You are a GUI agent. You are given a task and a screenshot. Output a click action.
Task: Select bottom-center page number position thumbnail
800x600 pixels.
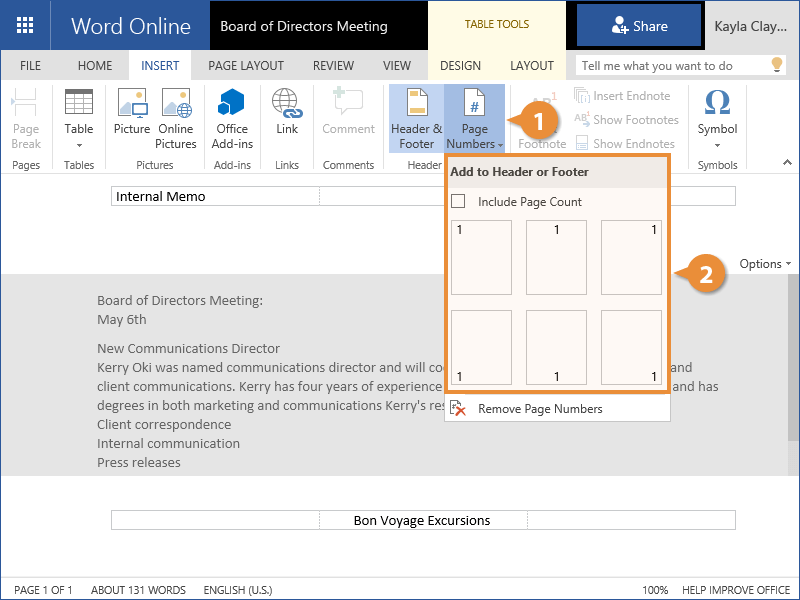pyautogui.click(x=556, y=347)
